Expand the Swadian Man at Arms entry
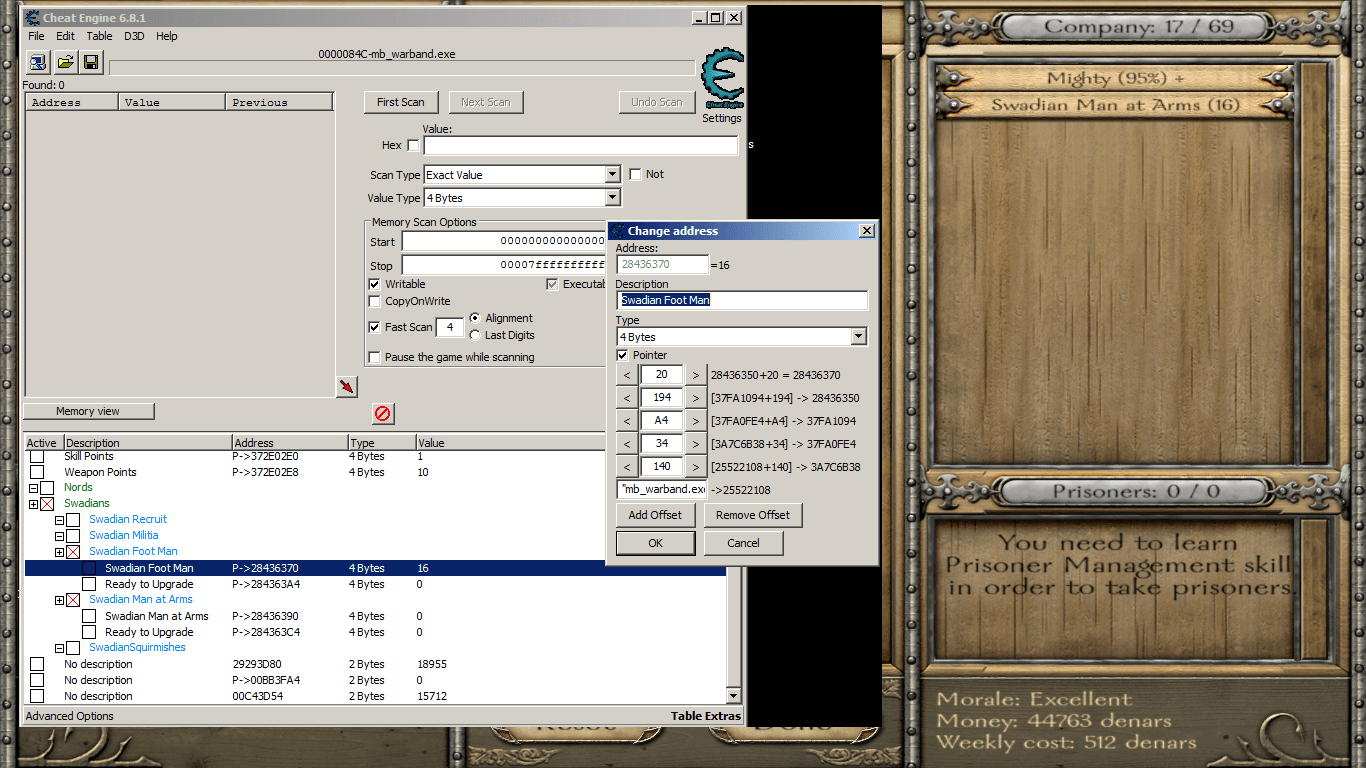Viewport: 1366px width, 768px height. click(59, 599)
